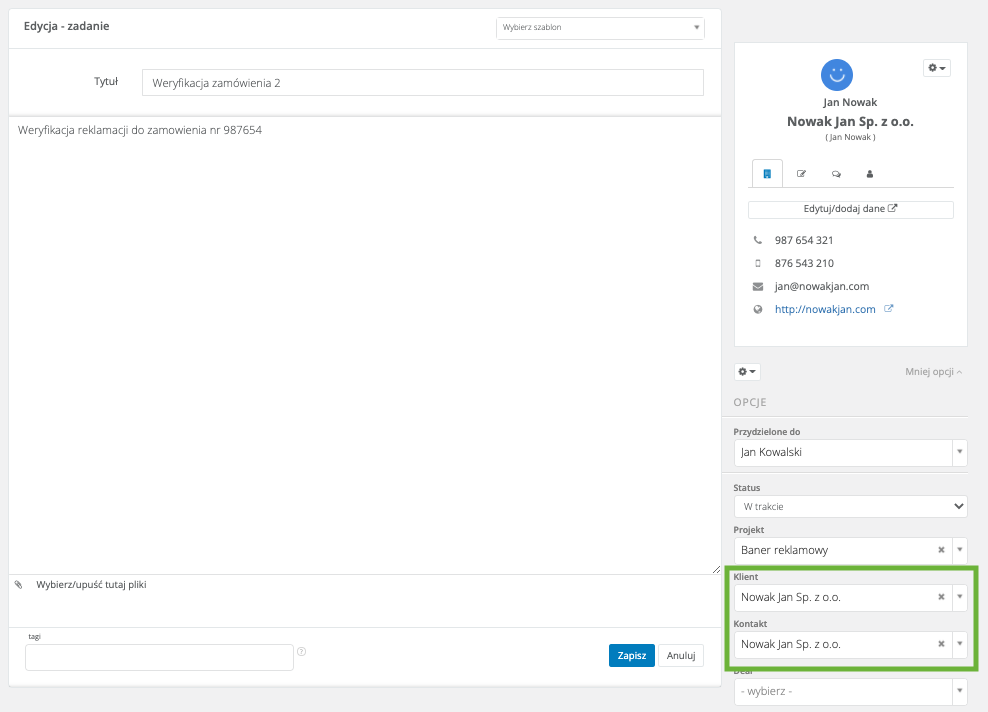988x712 pixels.
Task: Expand the Deal dropdown showing wybierz
Action: click(x=960, y=691)
